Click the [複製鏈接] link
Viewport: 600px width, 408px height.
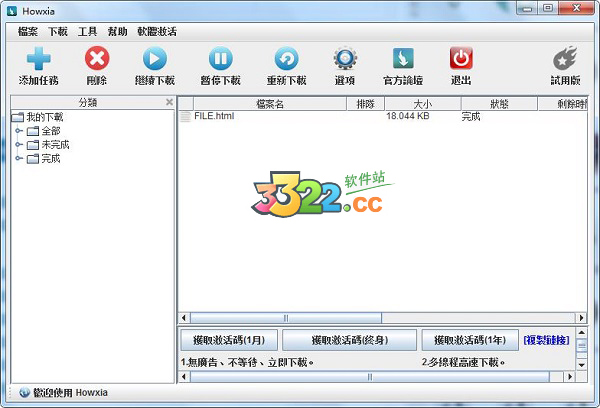(x=546, y=340)
